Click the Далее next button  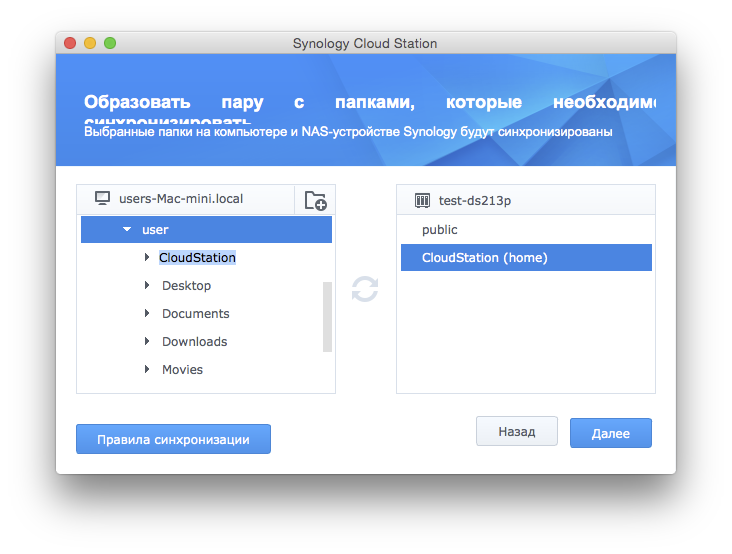[611, 433]
